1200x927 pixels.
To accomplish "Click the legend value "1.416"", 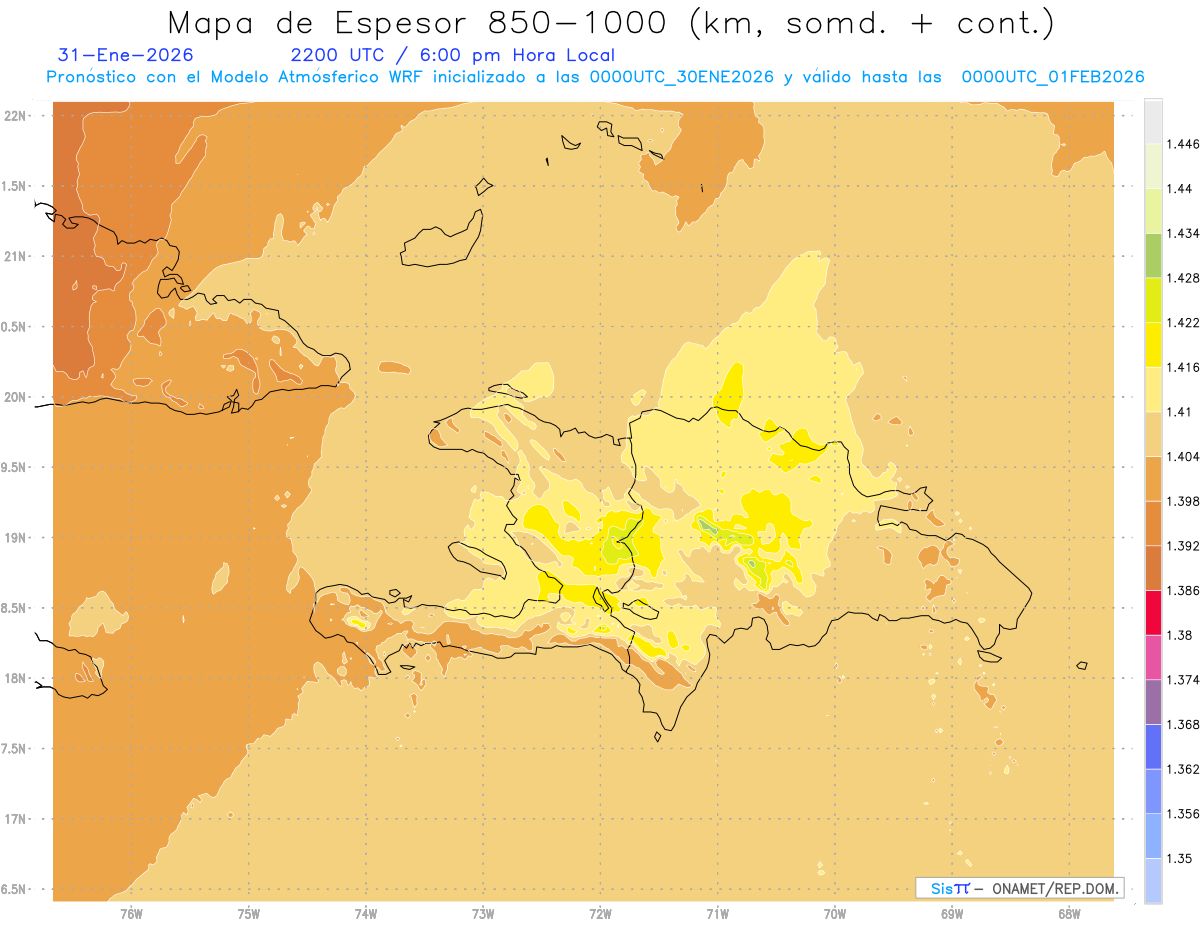I will click(1183, 367).
